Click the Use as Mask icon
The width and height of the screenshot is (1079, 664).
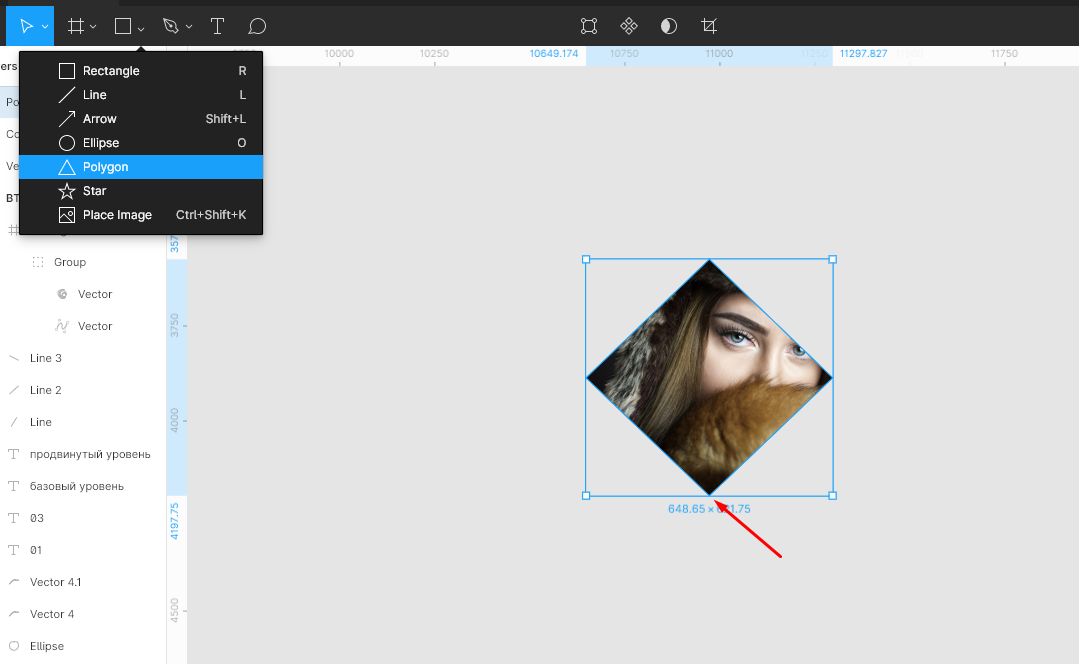pos(669,26)
